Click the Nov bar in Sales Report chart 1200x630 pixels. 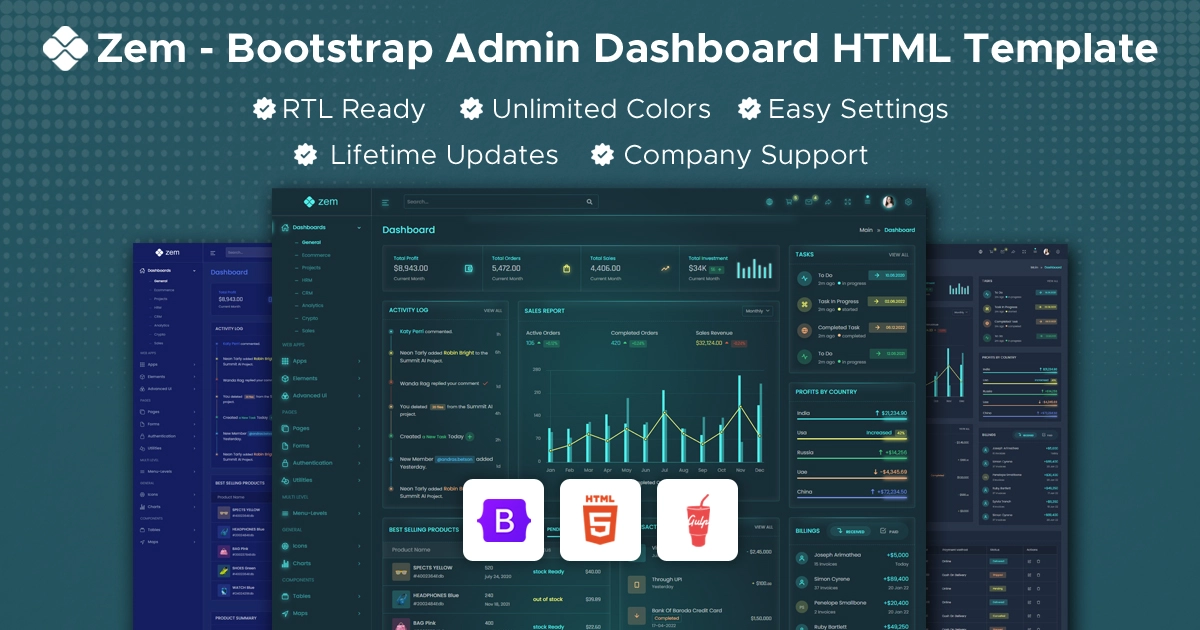739,418
